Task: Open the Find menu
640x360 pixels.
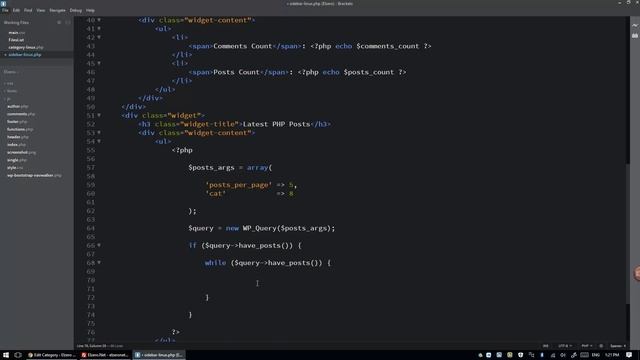Action: coord(28,10)
